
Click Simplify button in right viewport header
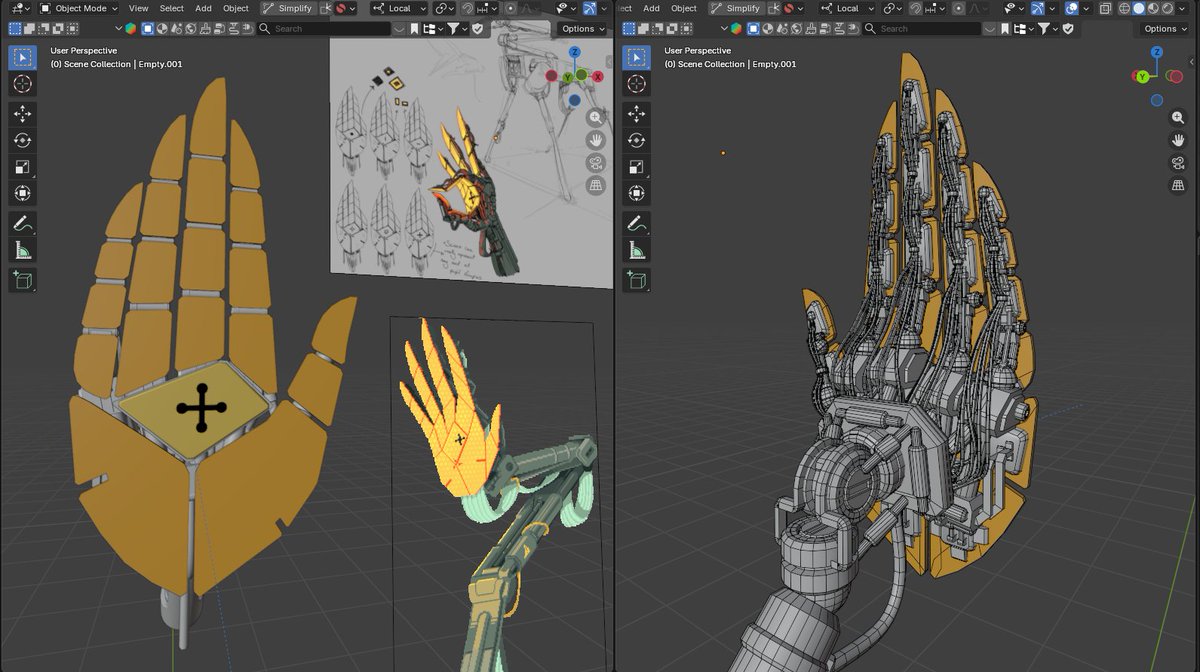(736, 8)
